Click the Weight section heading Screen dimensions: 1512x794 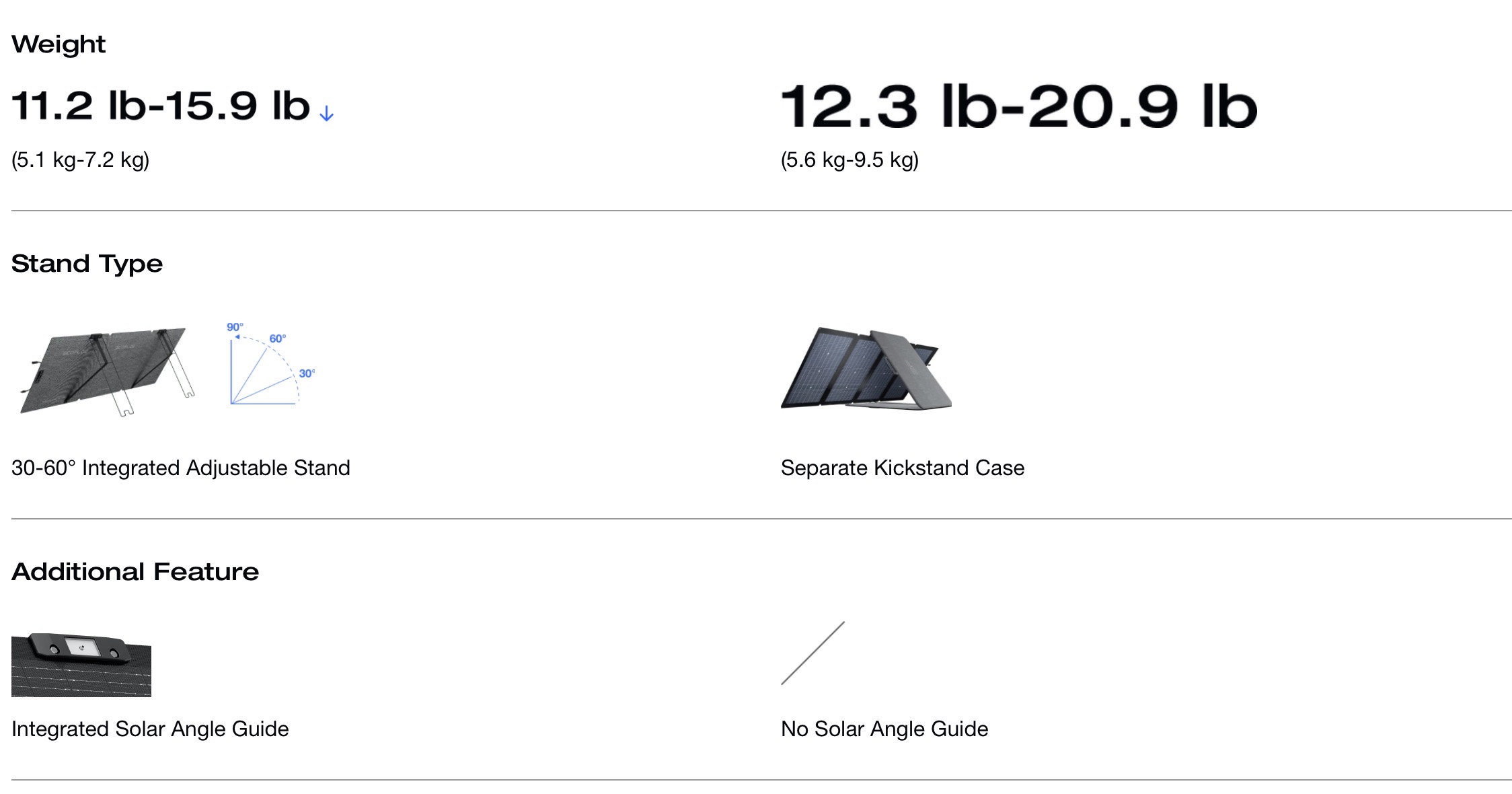pyautogui.click(x=59, y=44)
